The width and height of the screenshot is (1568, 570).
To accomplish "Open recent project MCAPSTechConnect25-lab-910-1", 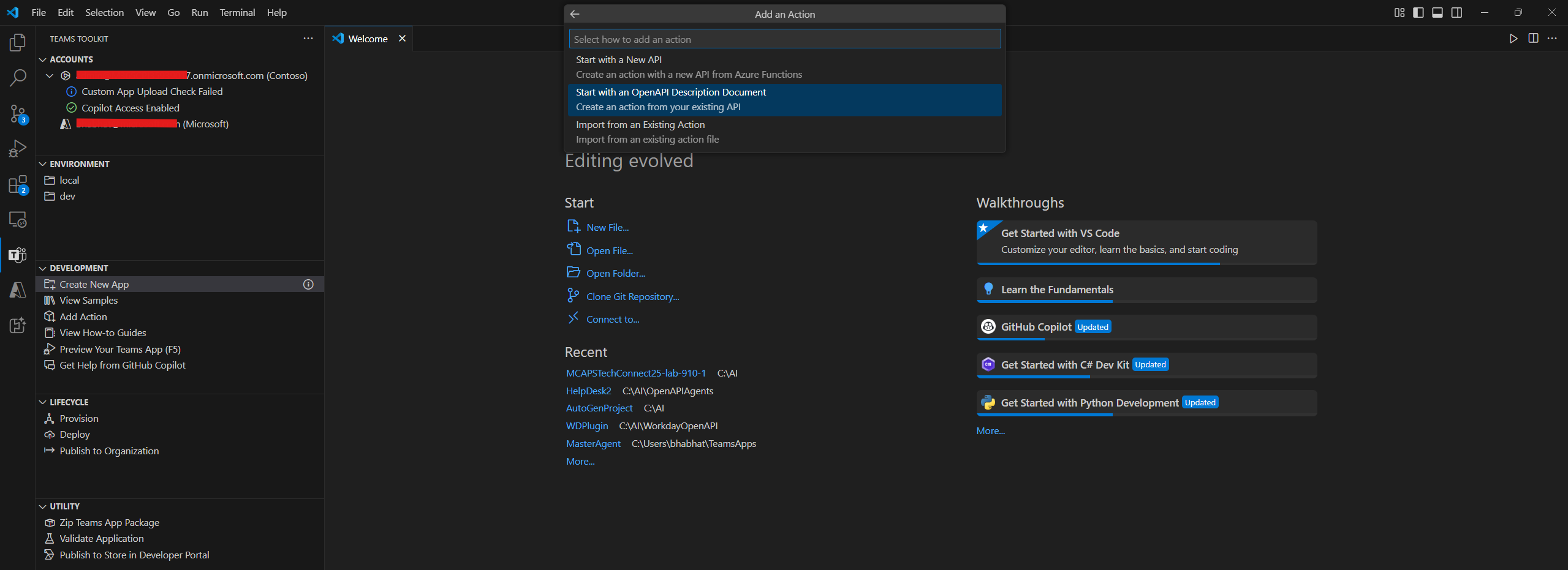I will pyautogui.click(x=635, y=373).
